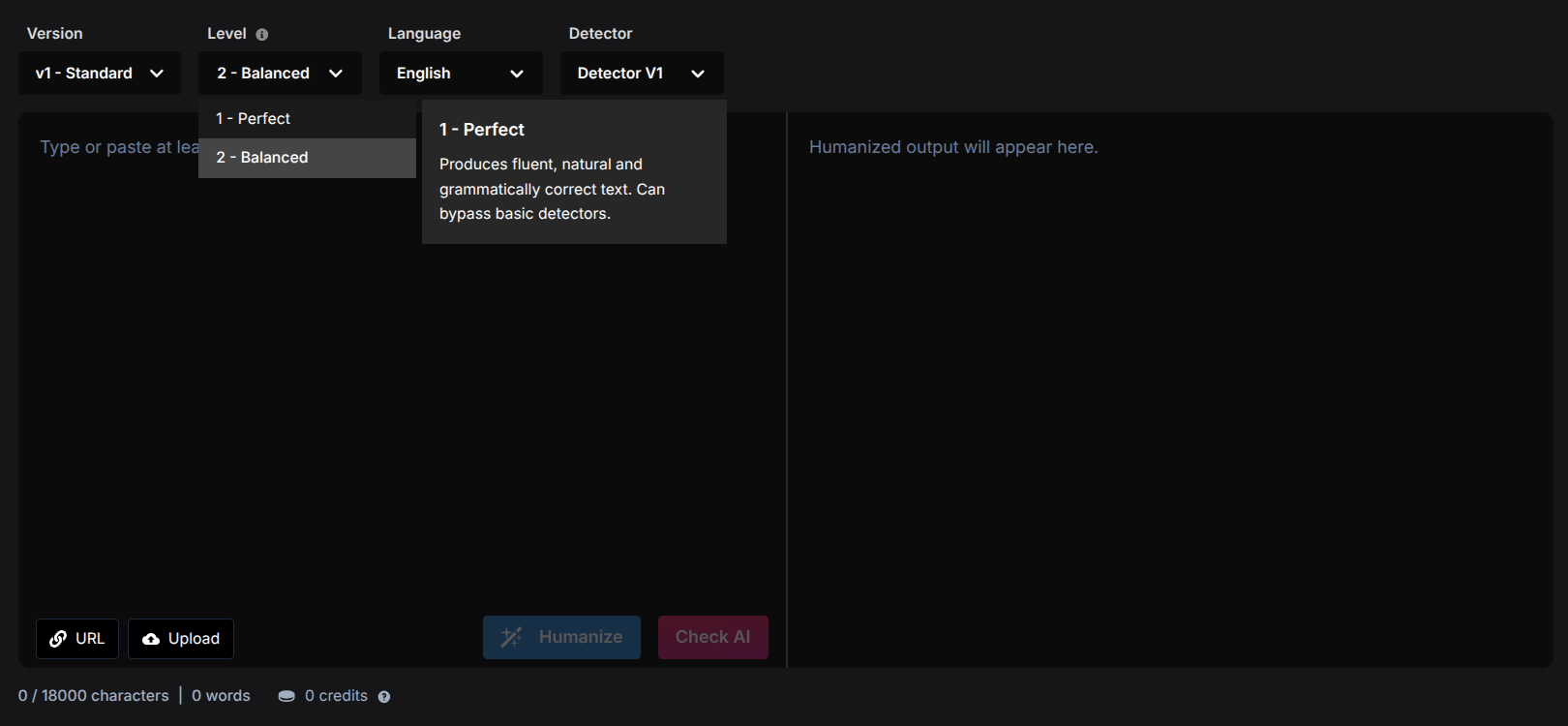
Task: Open the Language dropdown set to English
Action: (x=461, y=74)
